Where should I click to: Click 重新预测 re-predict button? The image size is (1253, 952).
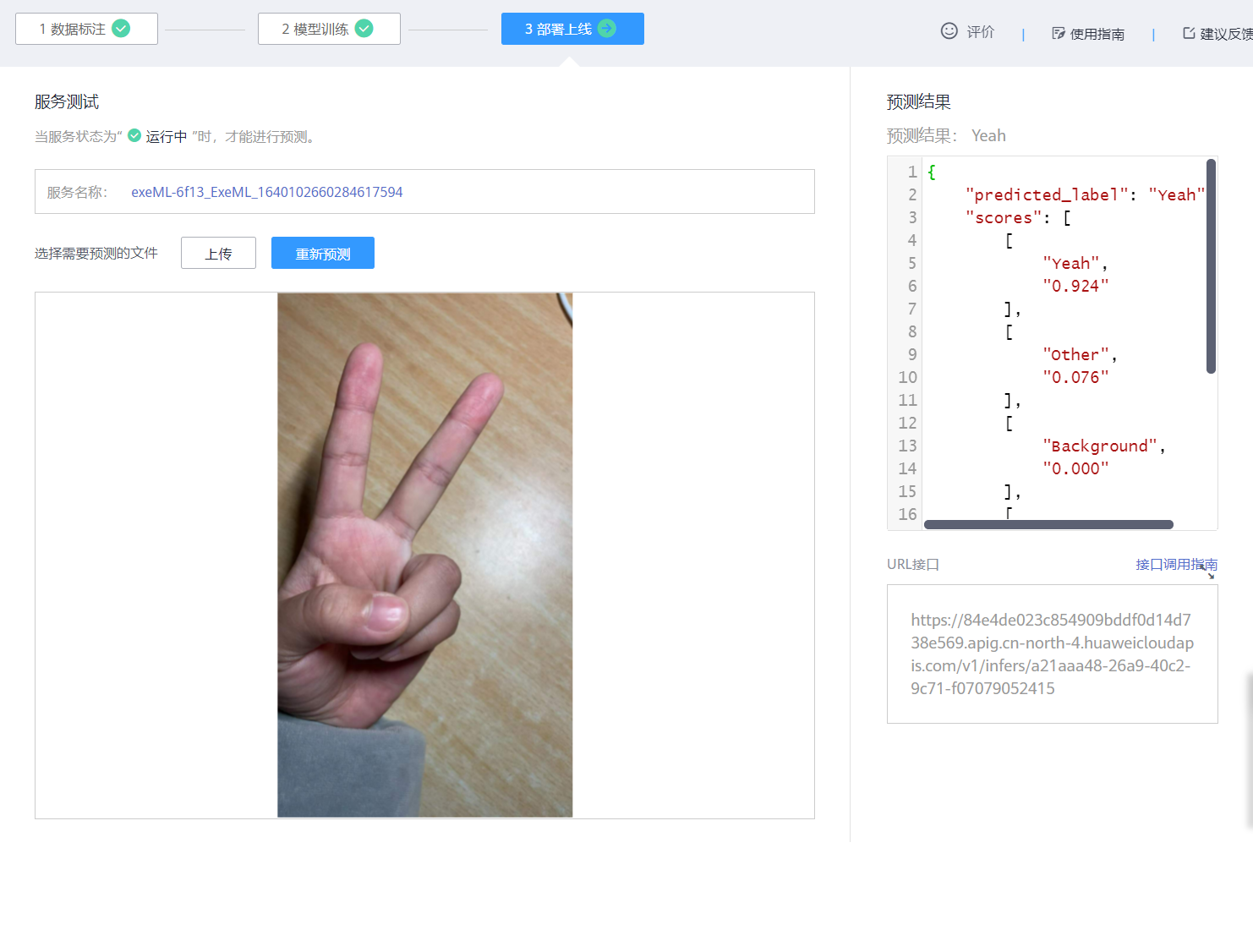323,253
